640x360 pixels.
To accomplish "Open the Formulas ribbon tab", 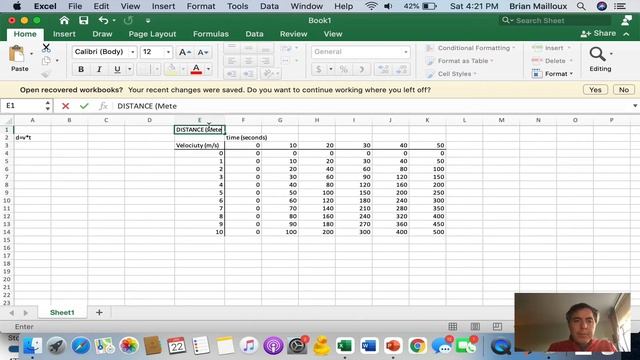I will click(x=211, y=34).
